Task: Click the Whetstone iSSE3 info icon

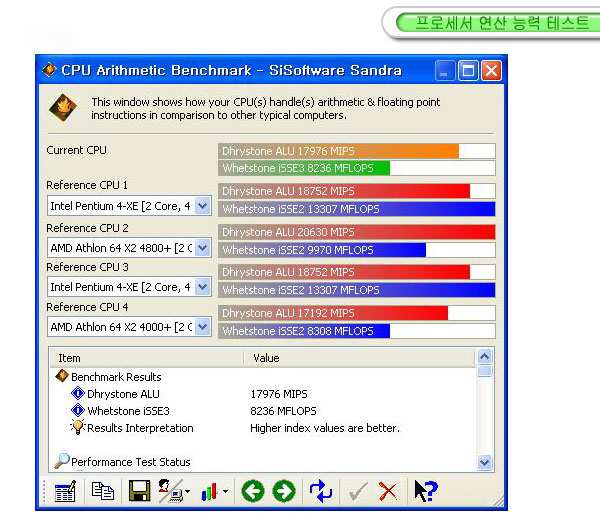Action: click(78, 410)
